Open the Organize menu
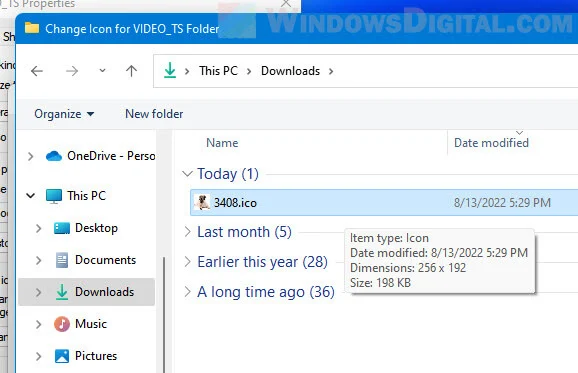 coord(64,114)
